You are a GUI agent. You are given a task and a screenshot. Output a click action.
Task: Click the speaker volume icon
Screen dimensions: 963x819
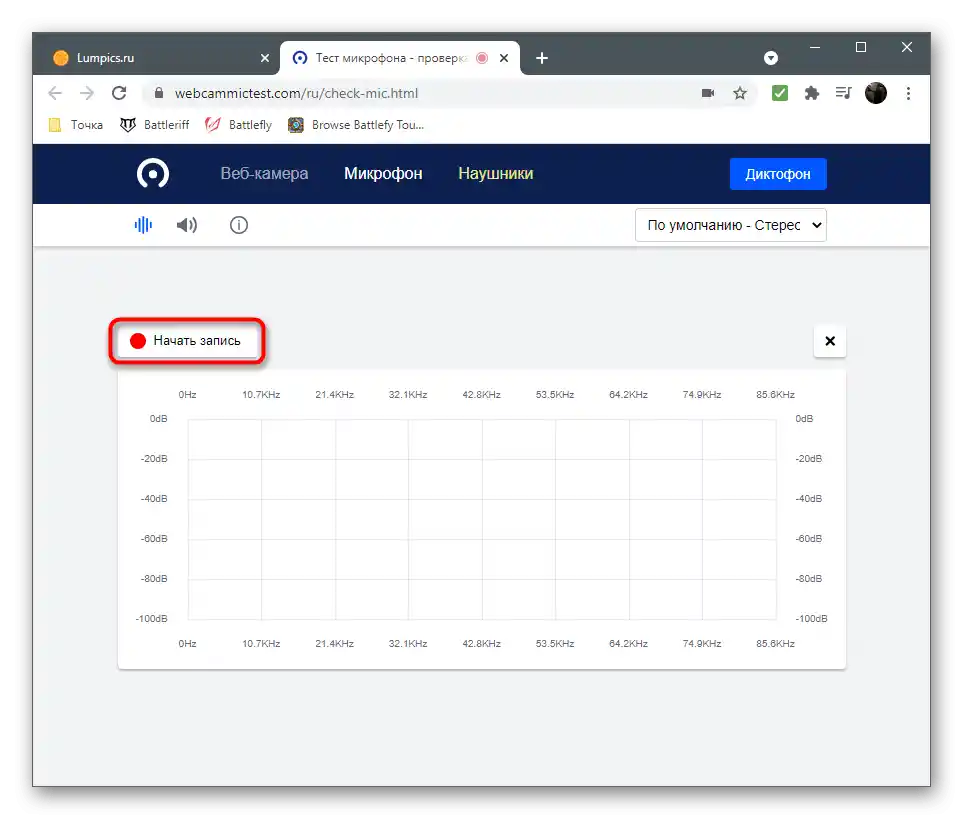[x=187, y=225]
